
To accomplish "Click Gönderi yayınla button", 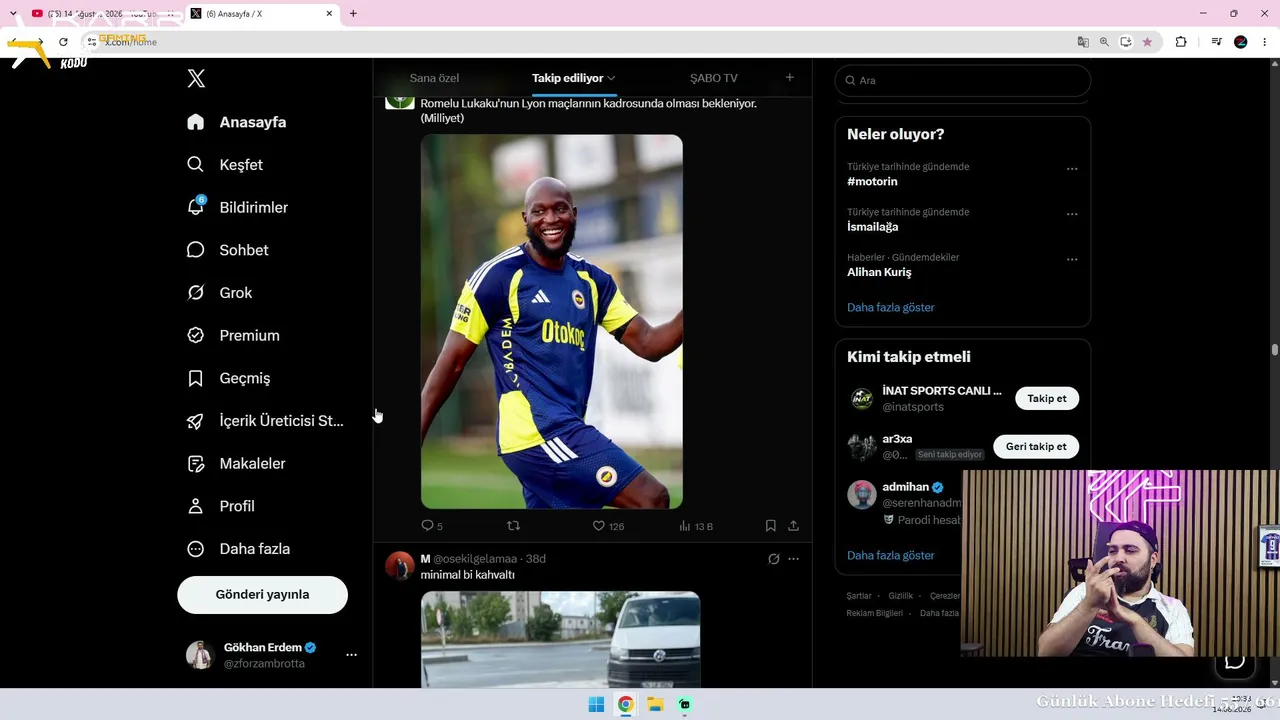I will [262, 595].
